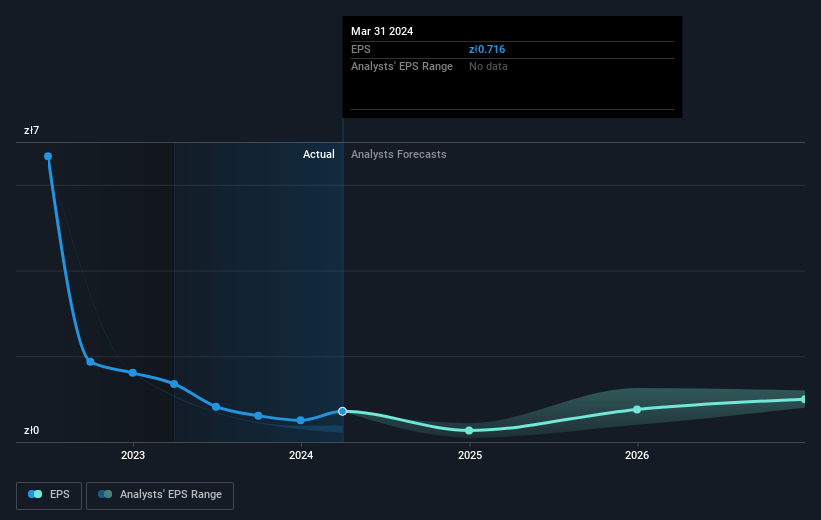Click the 2023 axis label

pos(133,455)
